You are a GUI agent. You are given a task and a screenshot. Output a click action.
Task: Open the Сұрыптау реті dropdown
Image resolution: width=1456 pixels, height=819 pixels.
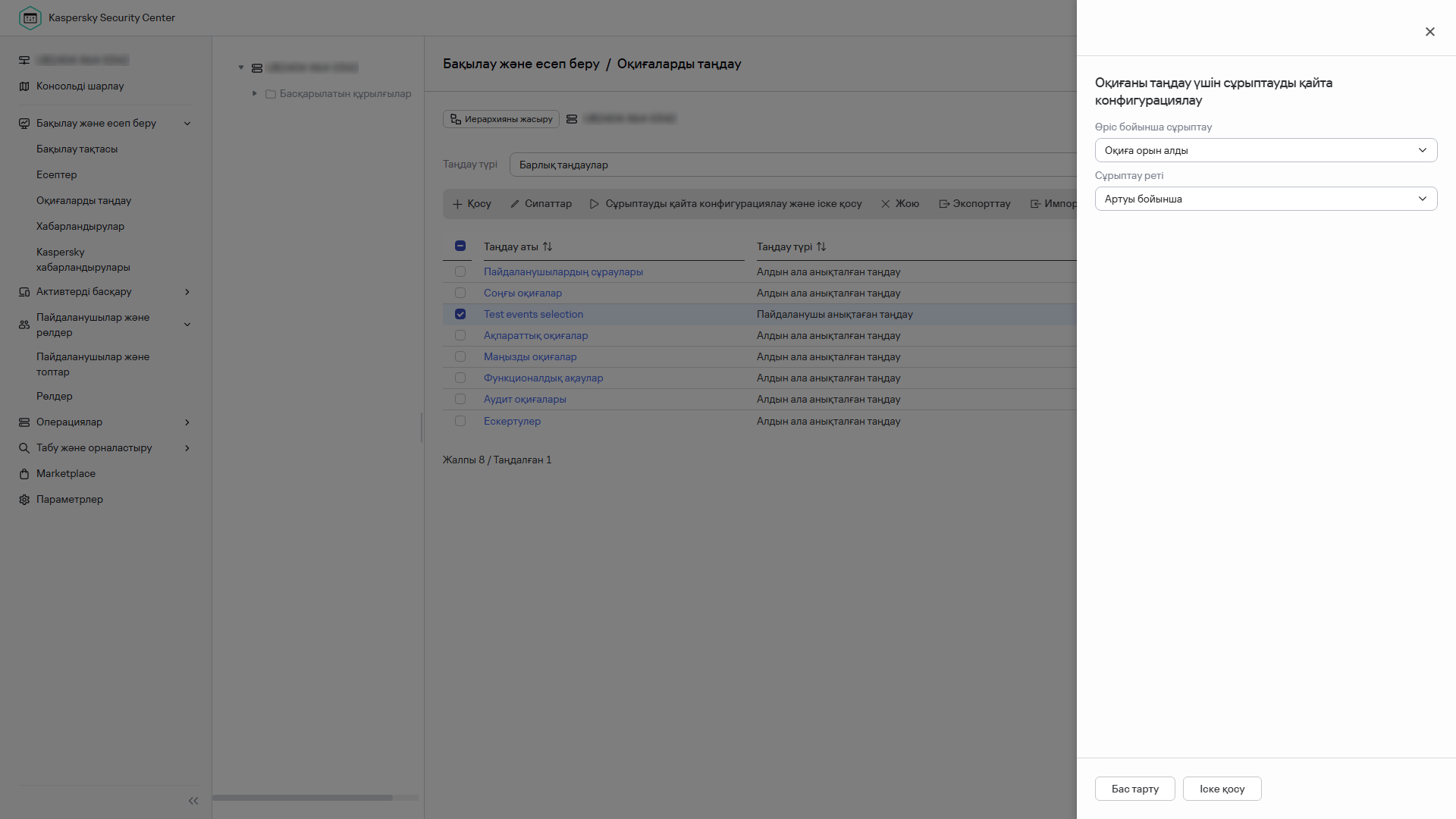1266,199
